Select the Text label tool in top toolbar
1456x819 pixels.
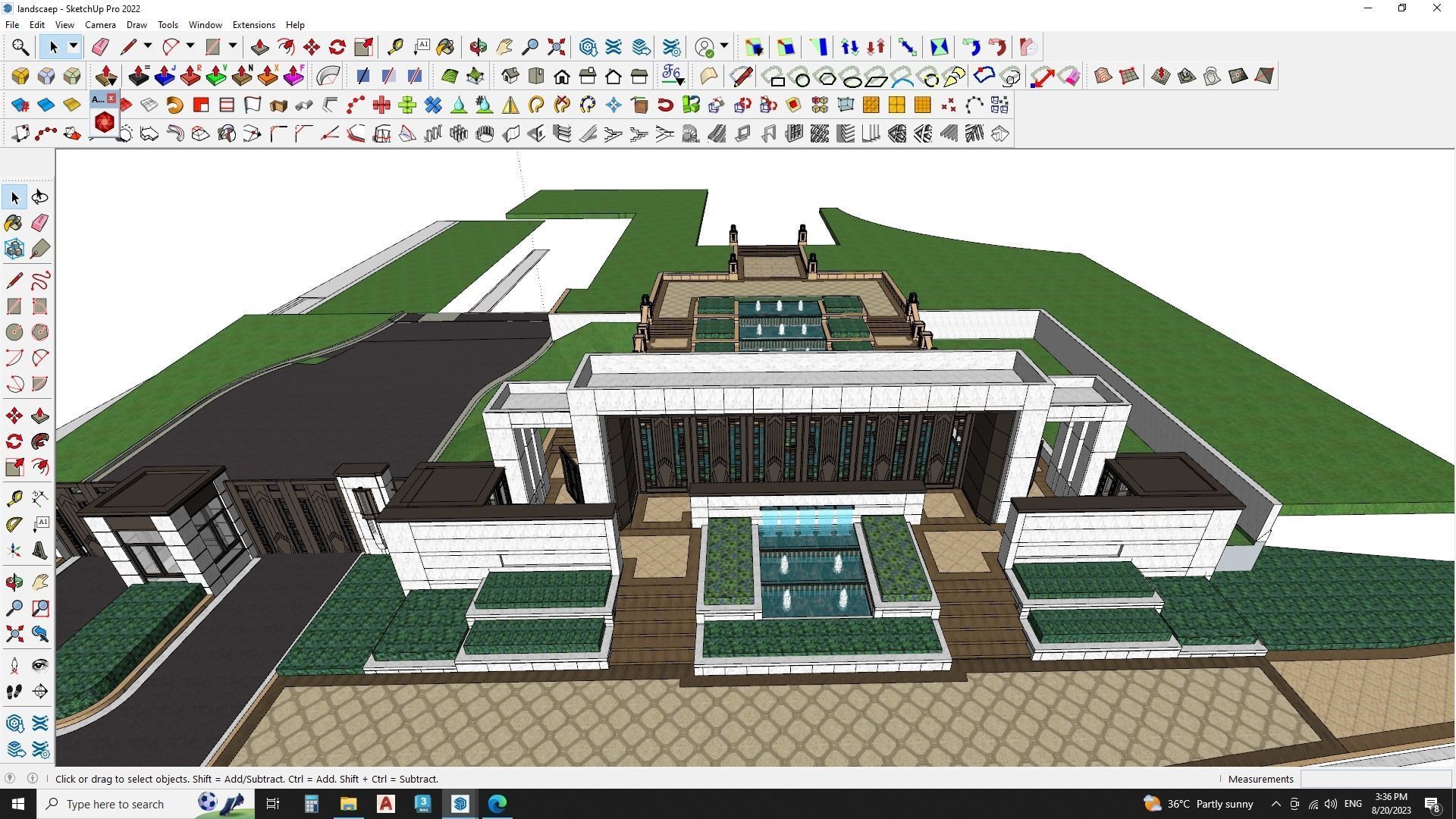pos(422,47)
